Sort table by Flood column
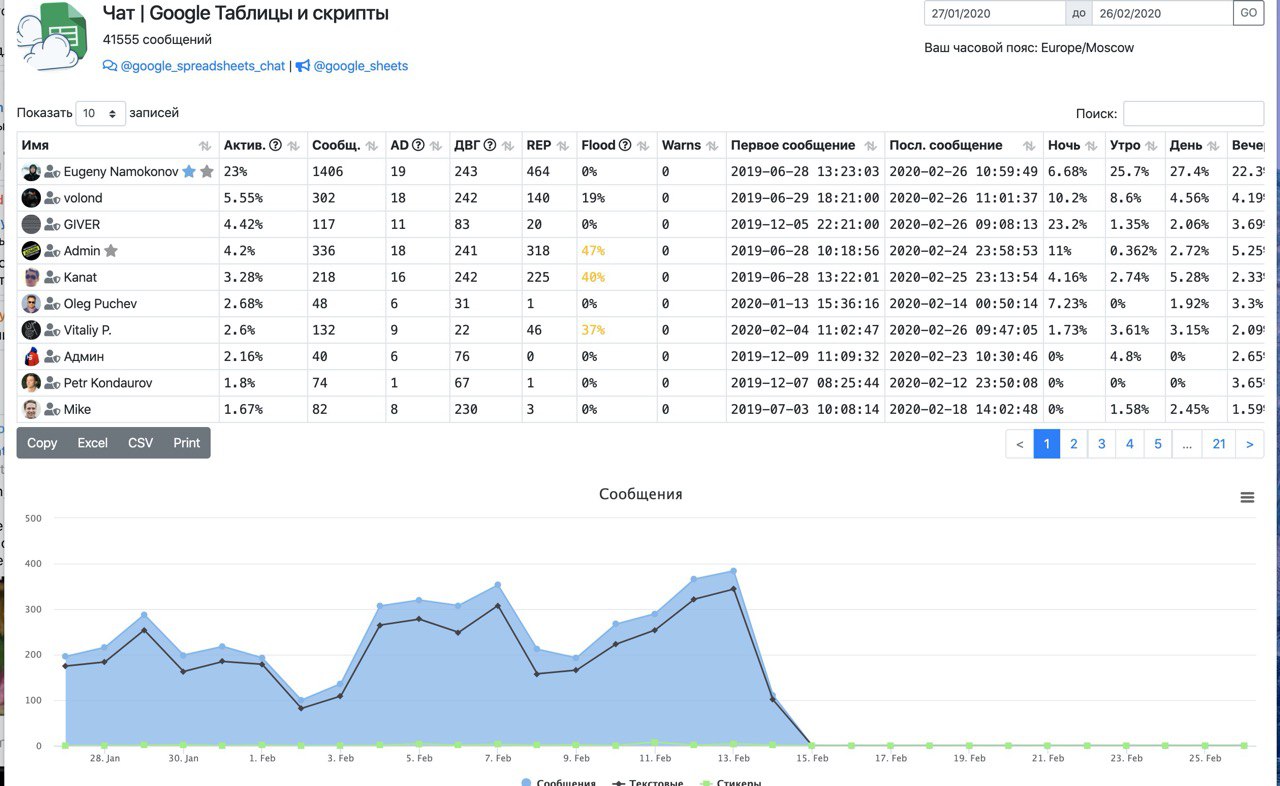1280x786 pixels. click(x=616, y=145)
